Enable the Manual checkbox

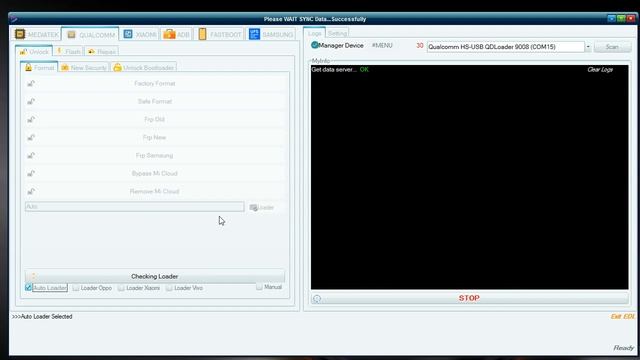(259, 287)
